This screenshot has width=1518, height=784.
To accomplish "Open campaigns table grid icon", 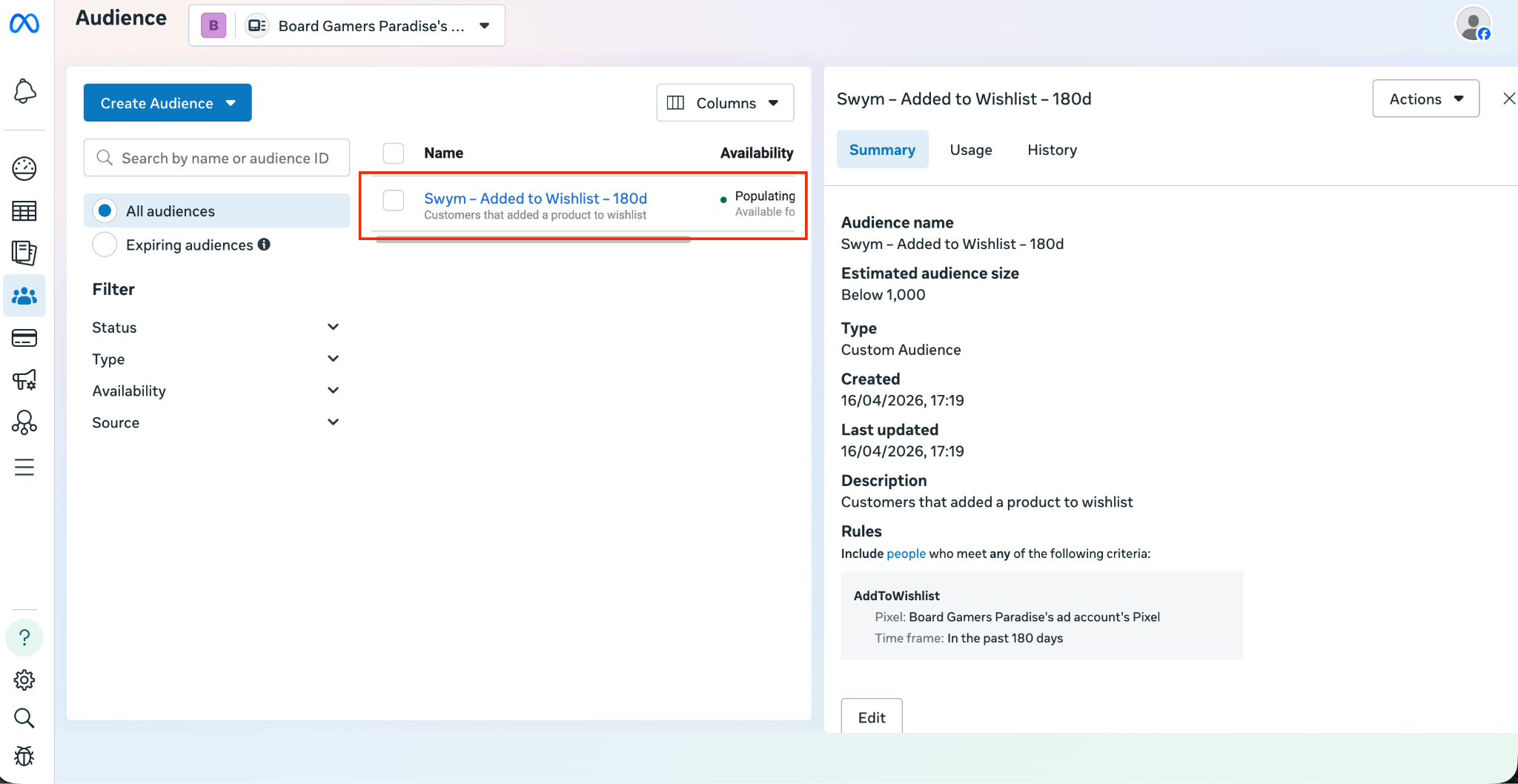I will (24, 211).
